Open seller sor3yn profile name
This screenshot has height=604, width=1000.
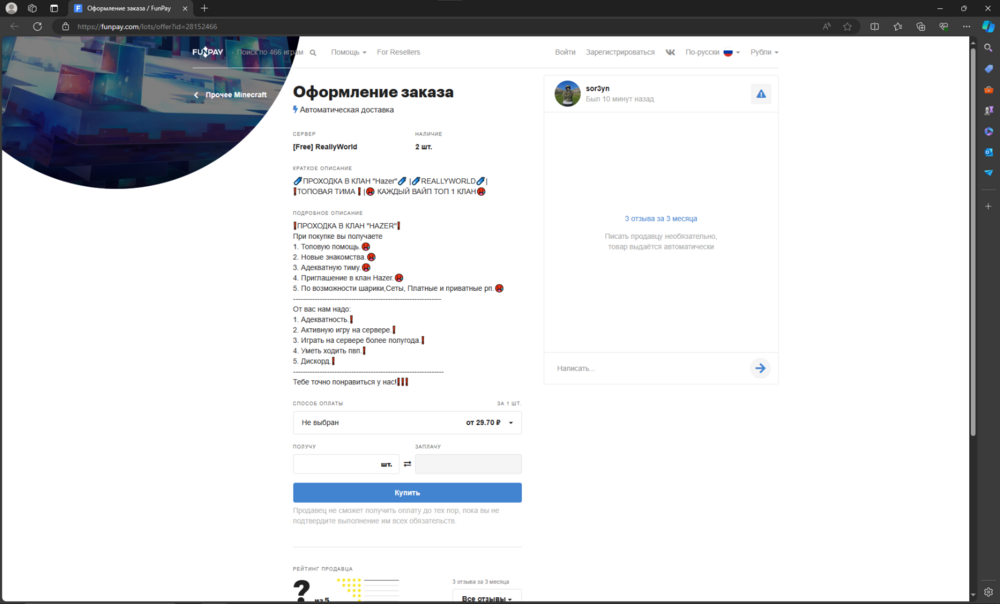pos(598,89)
